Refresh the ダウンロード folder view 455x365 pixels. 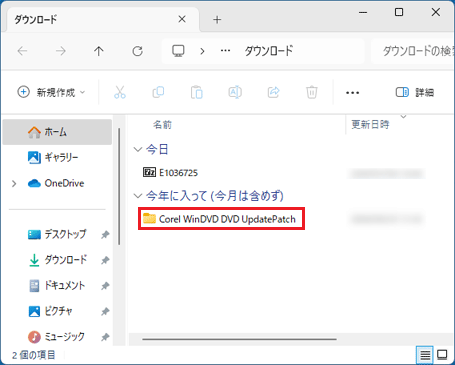tap(137, 51)
